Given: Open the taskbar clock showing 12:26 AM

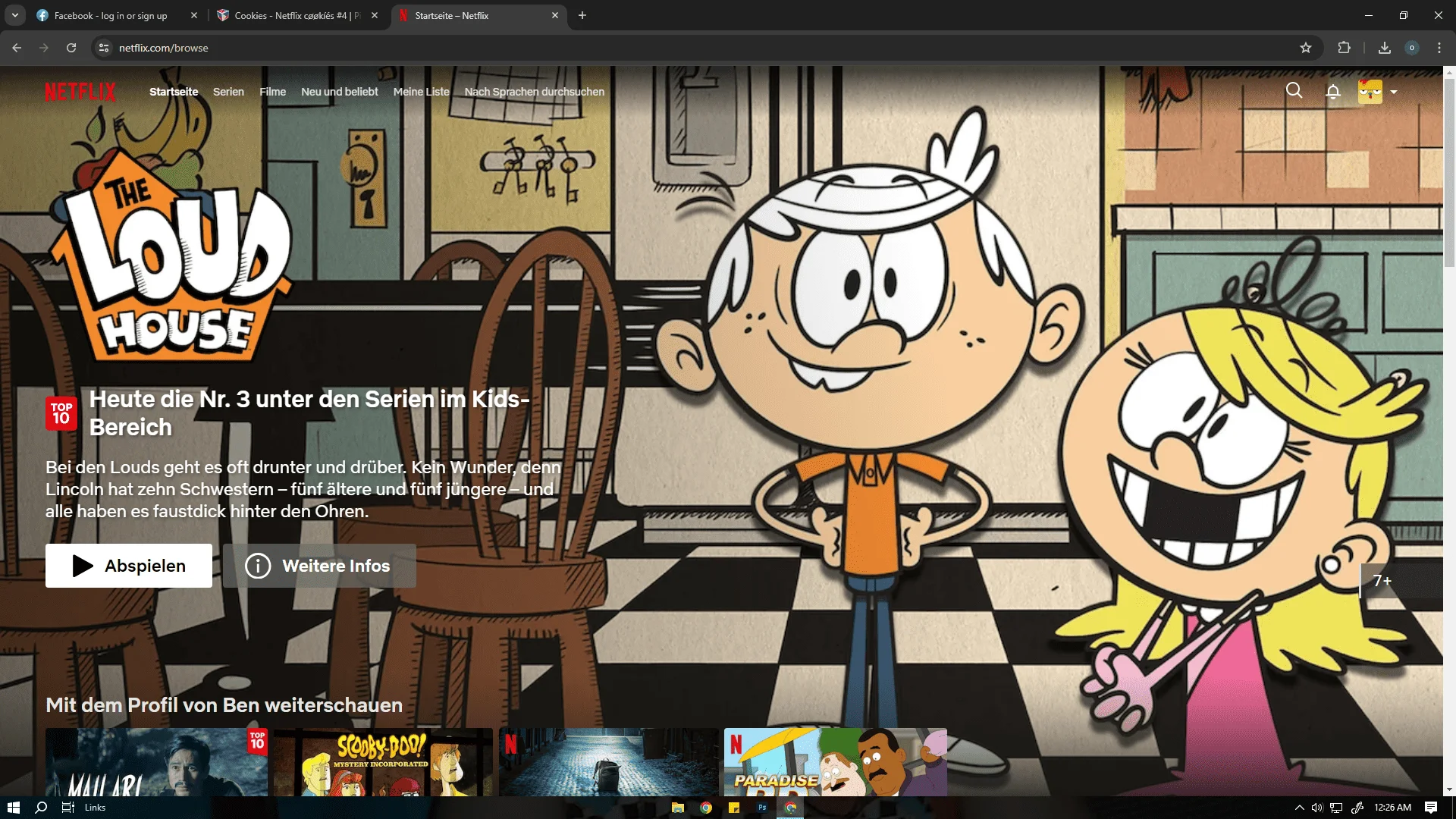Looking at the screenshot, I should pyautogui.click(x=1392, y=808).
